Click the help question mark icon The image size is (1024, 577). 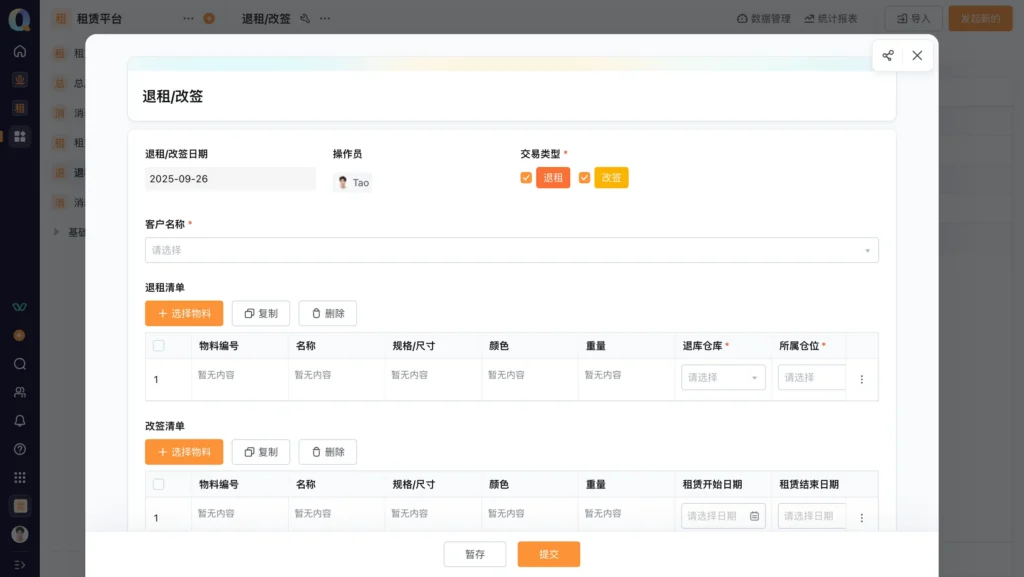click(20, 449)
